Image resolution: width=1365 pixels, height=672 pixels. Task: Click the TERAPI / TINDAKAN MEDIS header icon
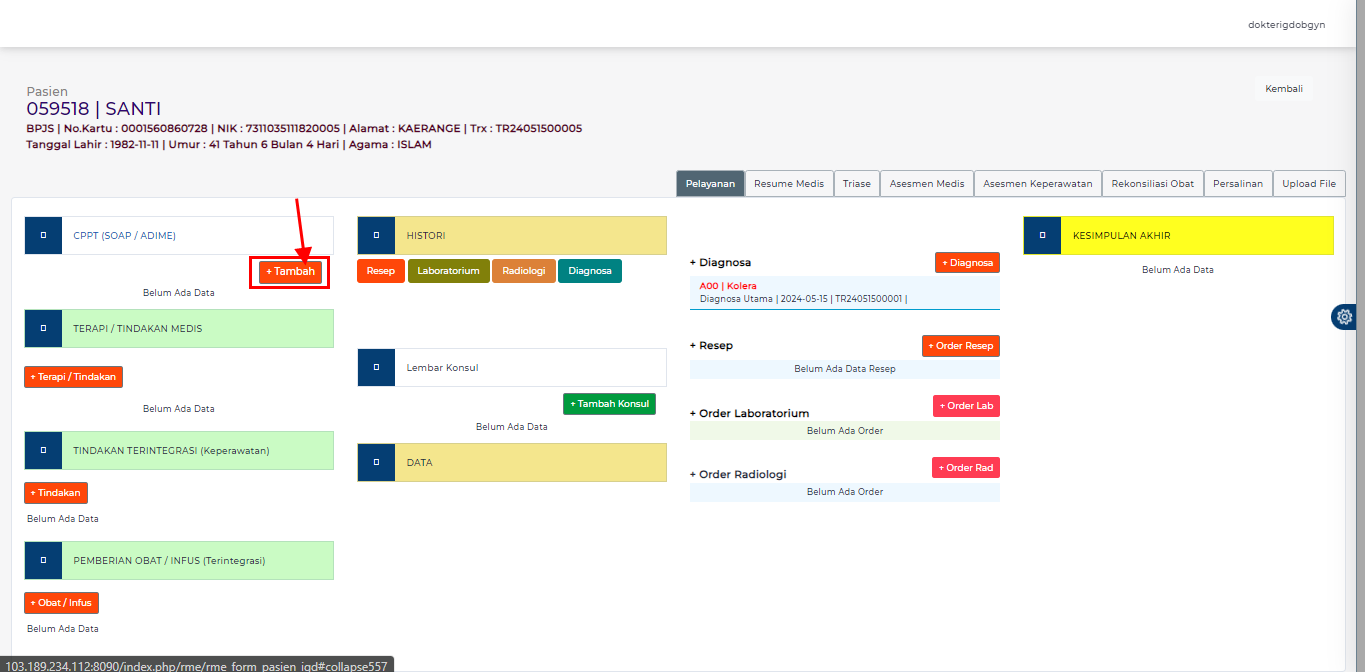point(42,327)
